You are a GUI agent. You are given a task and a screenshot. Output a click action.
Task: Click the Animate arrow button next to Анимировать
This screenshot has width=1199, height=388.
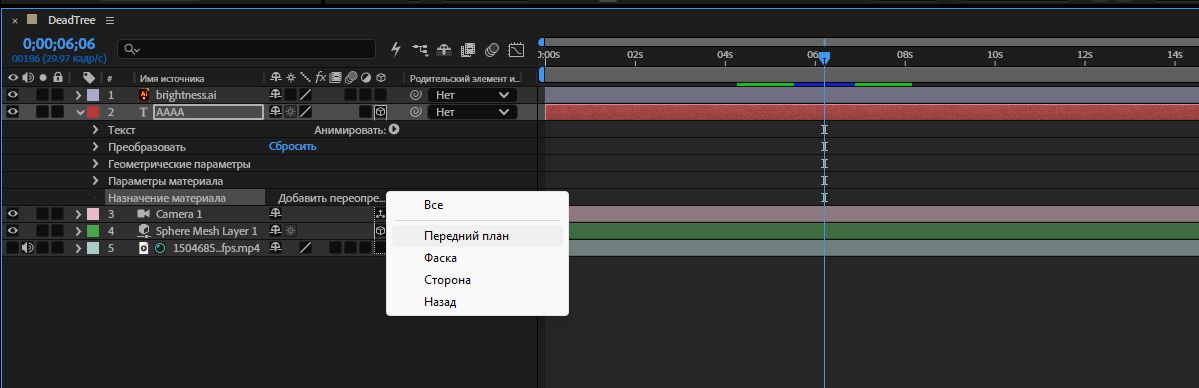pyautogui.click(x=394, y=129)
